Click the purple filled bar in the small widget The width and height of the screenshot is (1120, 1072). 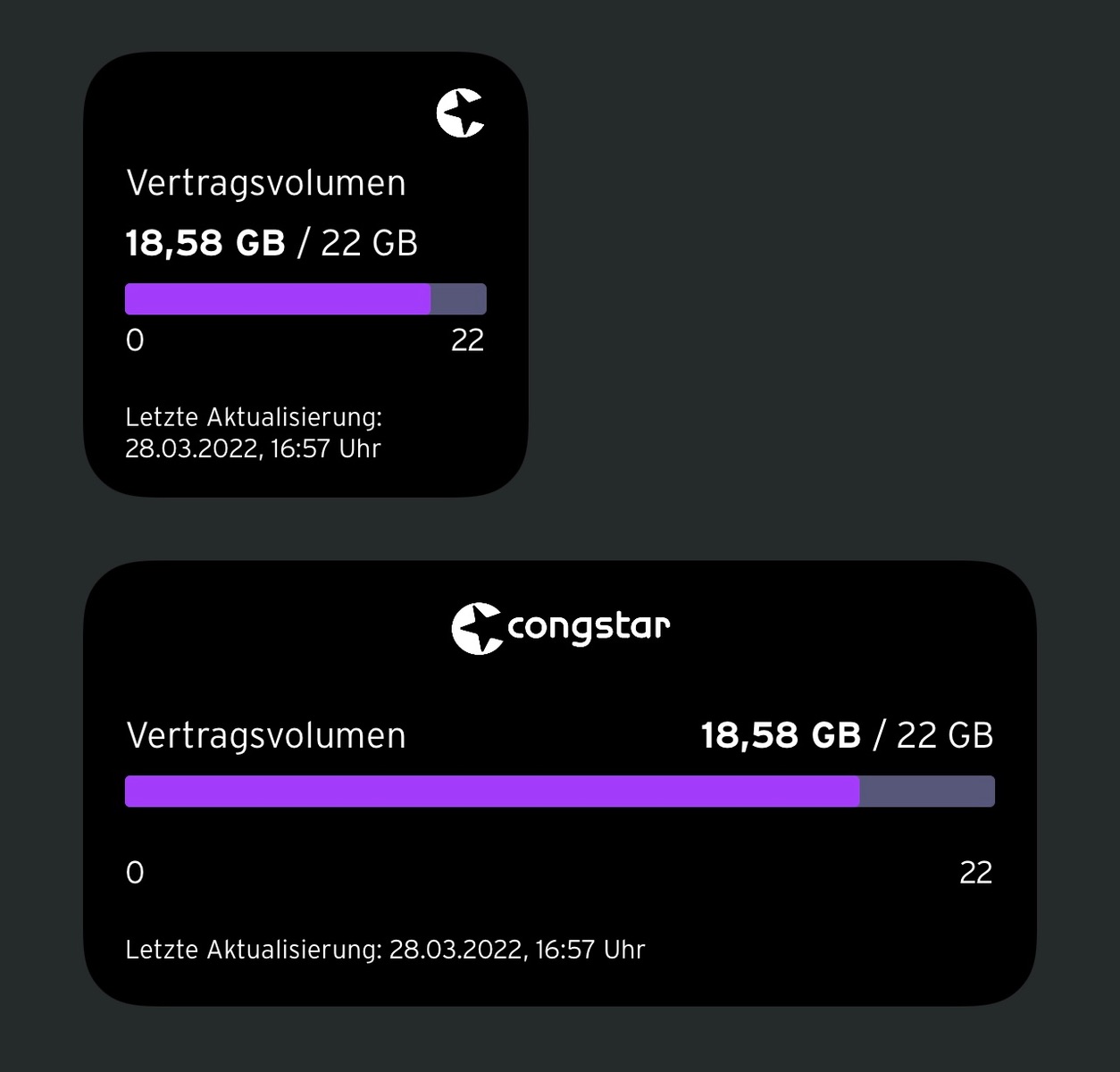[x=278, y=299]
